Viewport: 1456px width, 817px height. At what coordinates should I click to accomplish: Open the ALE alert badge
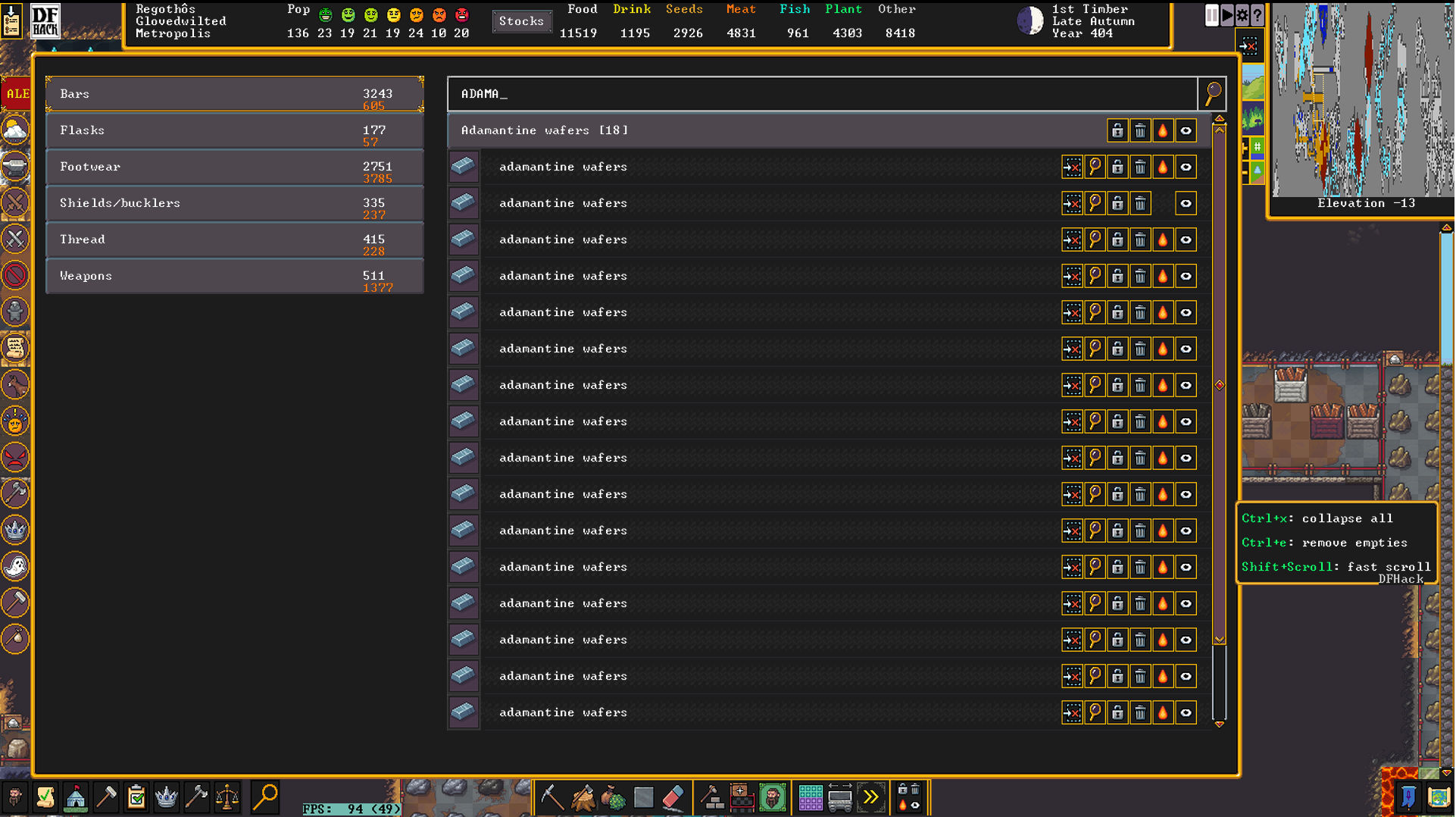pos(16,94)
